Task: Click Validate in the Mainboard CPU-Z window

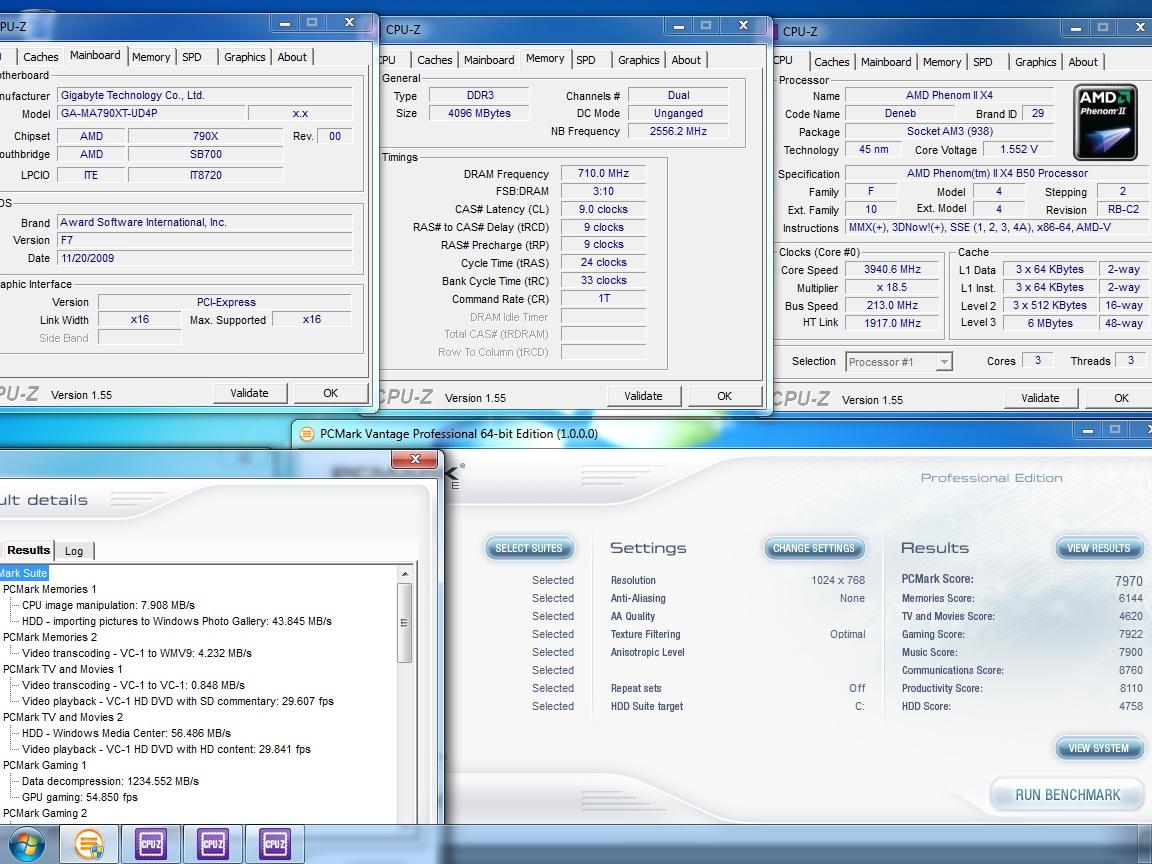Action: 249,393
